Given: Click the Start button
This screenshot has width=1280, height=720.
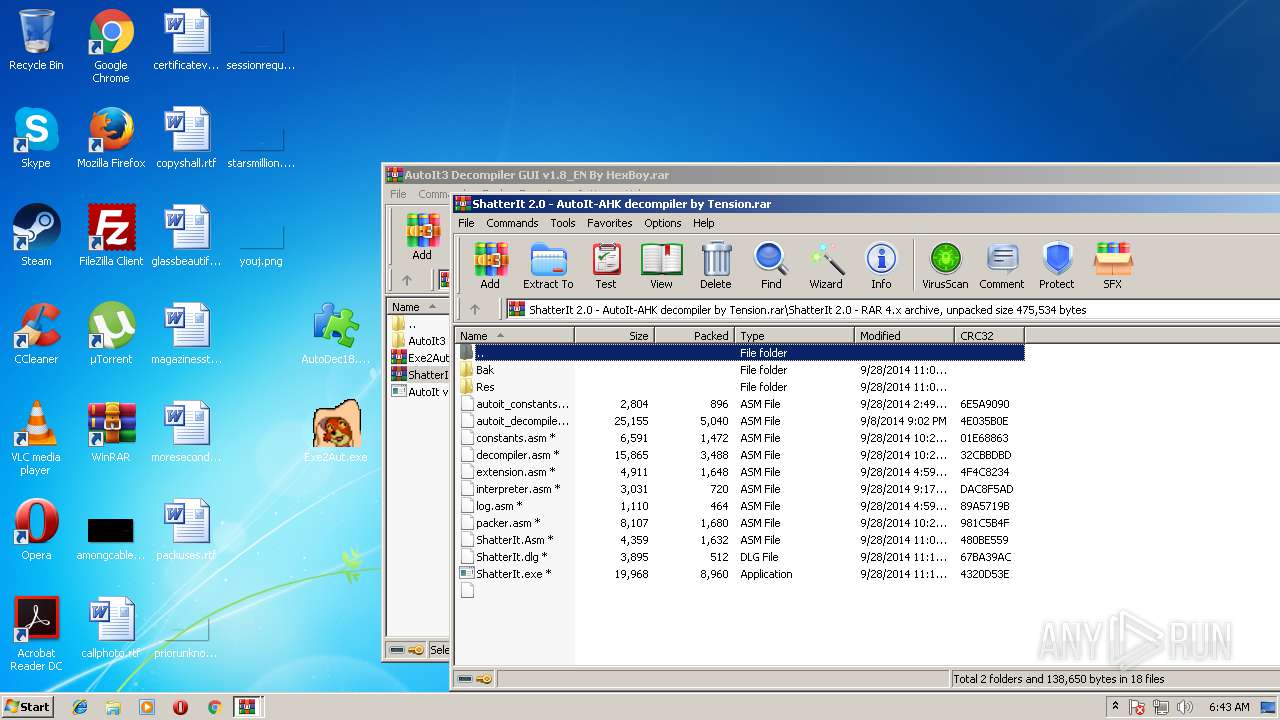Looking at the screenshot, I should pyautogui.click(x=27, y=706).
